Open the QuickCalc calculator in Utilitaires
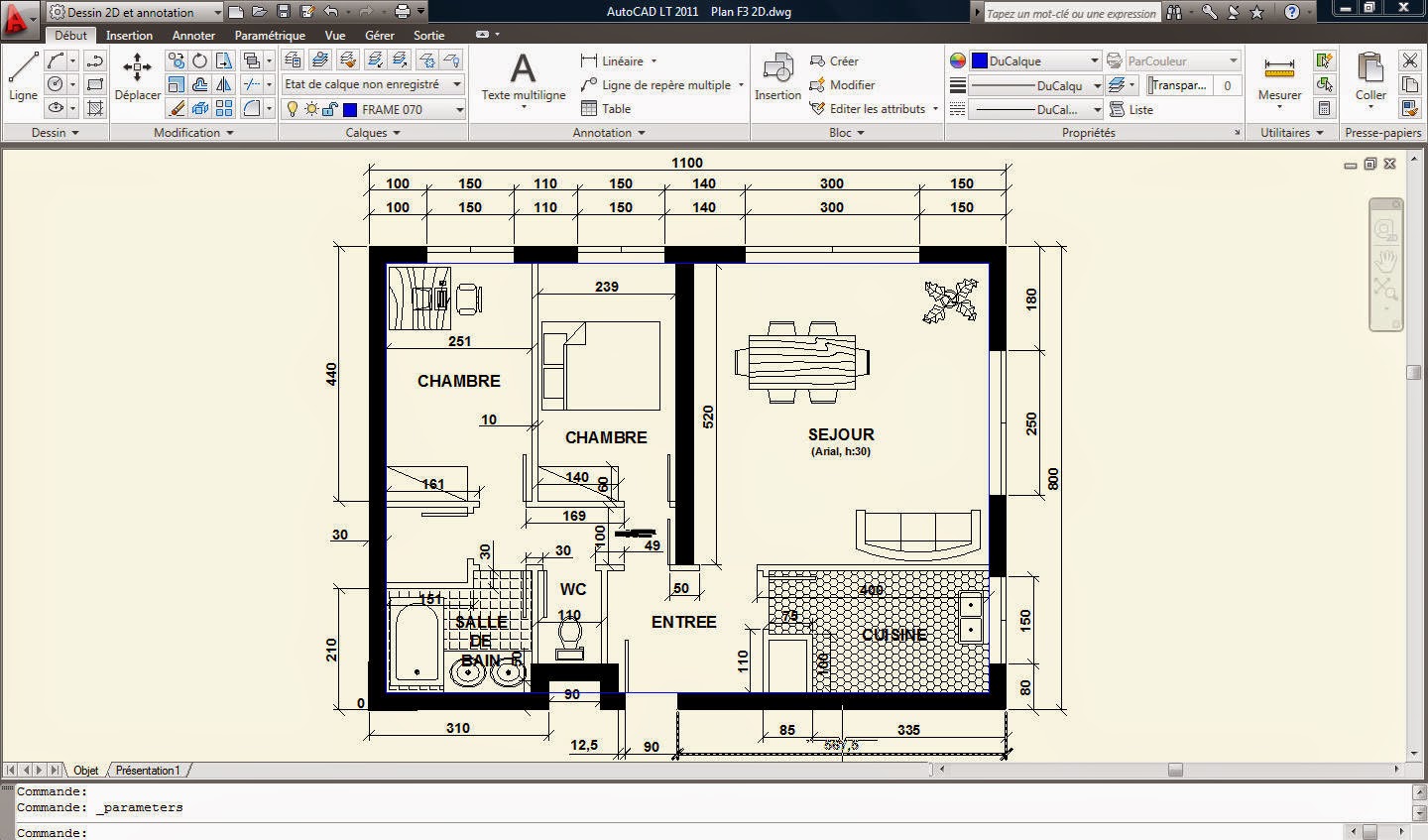Image resolution: width=1428 pixels, height=840 pixels. pos(1326,107)
